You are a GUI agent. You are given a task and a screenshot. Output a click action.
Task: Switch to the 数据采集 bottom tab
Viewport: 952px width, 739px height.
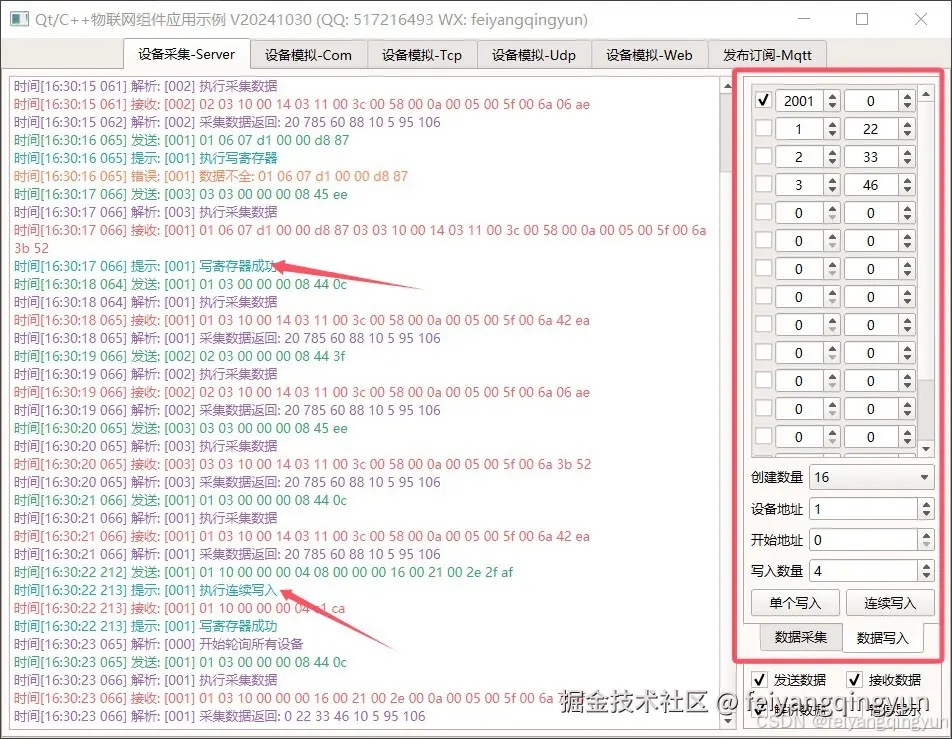(x=801, y=637)
